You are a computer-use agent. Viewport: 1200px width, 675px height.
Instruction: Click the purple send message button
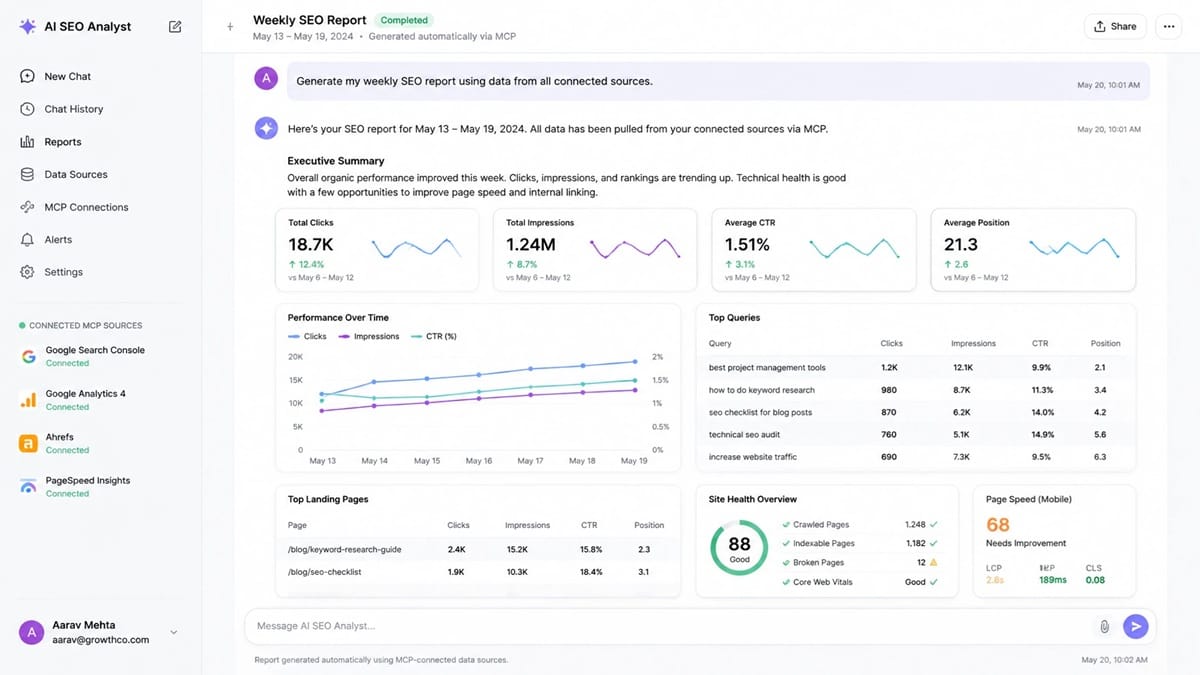(1135, 626)
